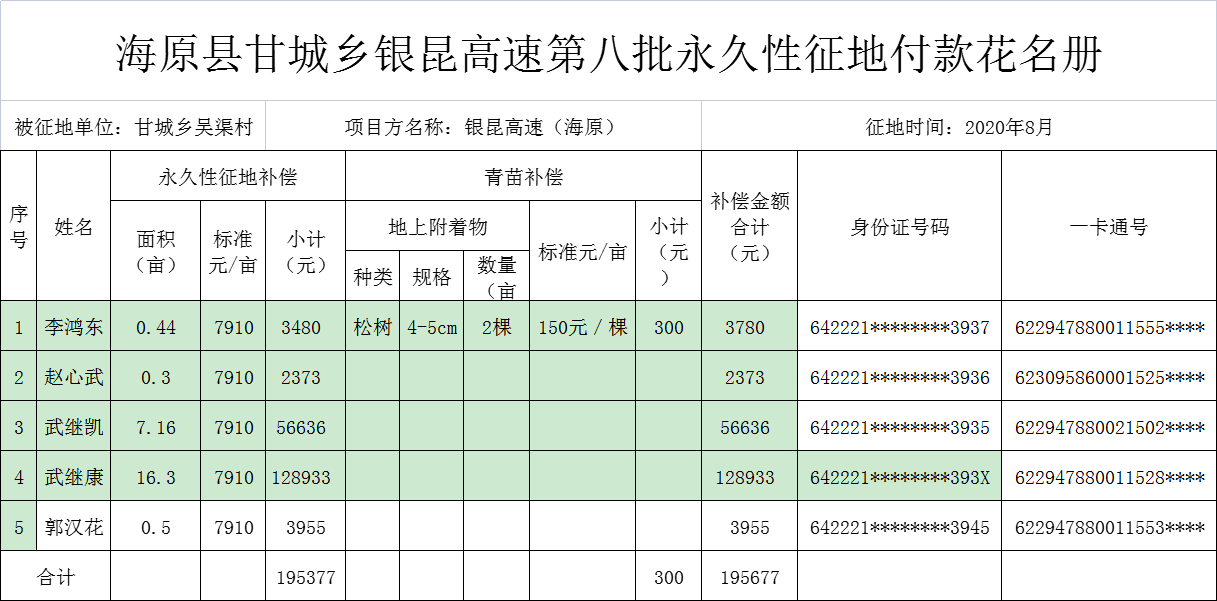This screenshot has width=1217, height=601.
Task: Click the 项目方名称 银昆高速 cell
Action: 480,128
